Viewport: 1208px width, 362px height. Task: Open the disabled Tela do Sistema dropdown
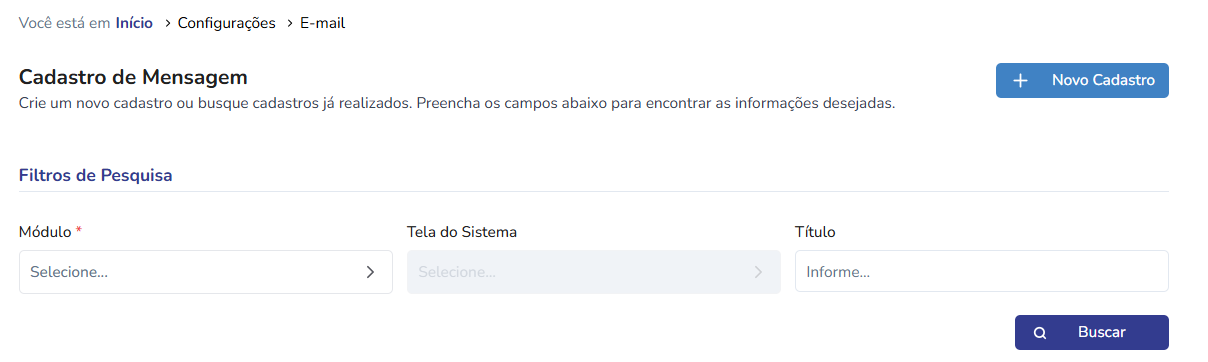[594, 272]
